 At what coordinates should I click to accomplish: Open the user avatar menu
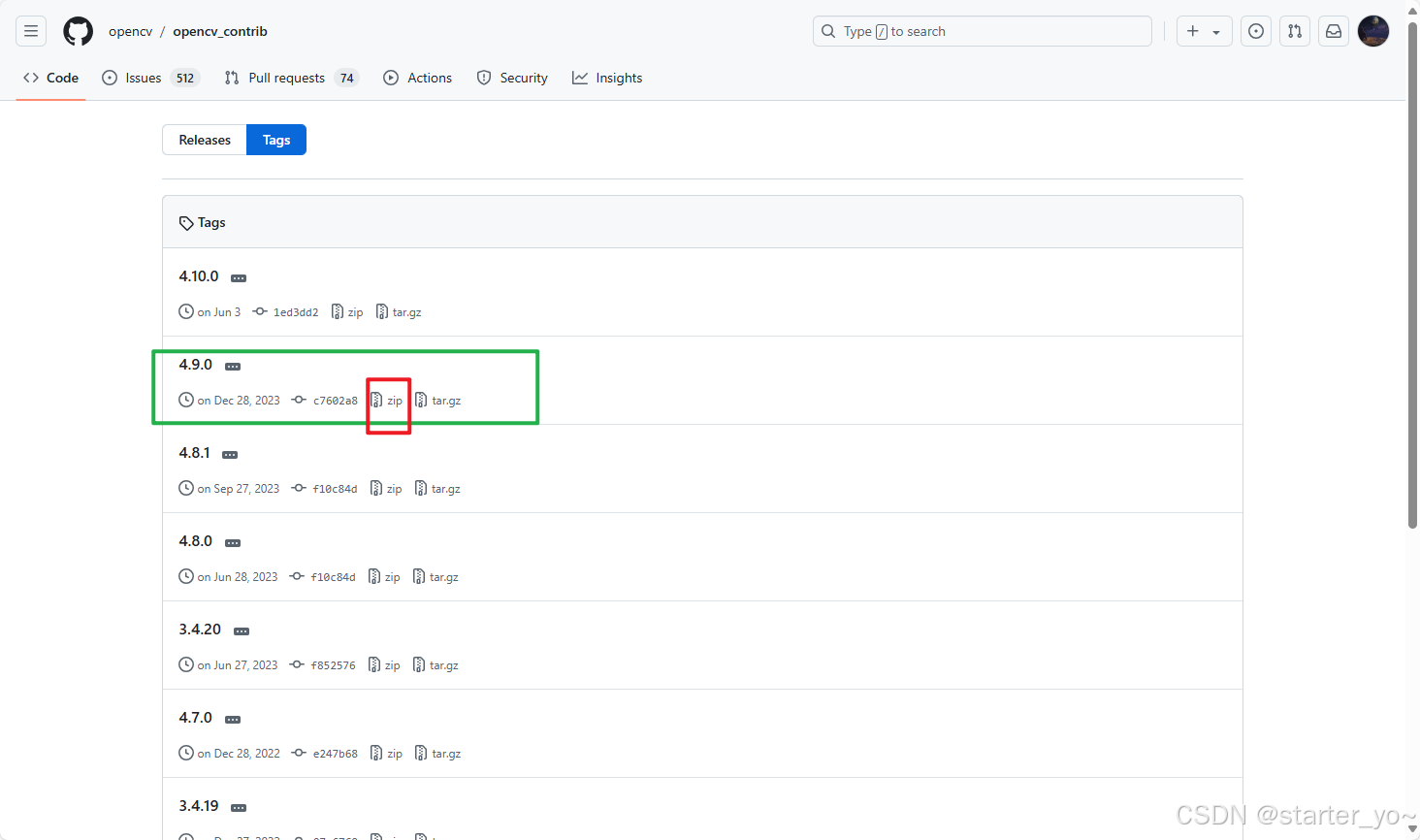point(1373,31)
